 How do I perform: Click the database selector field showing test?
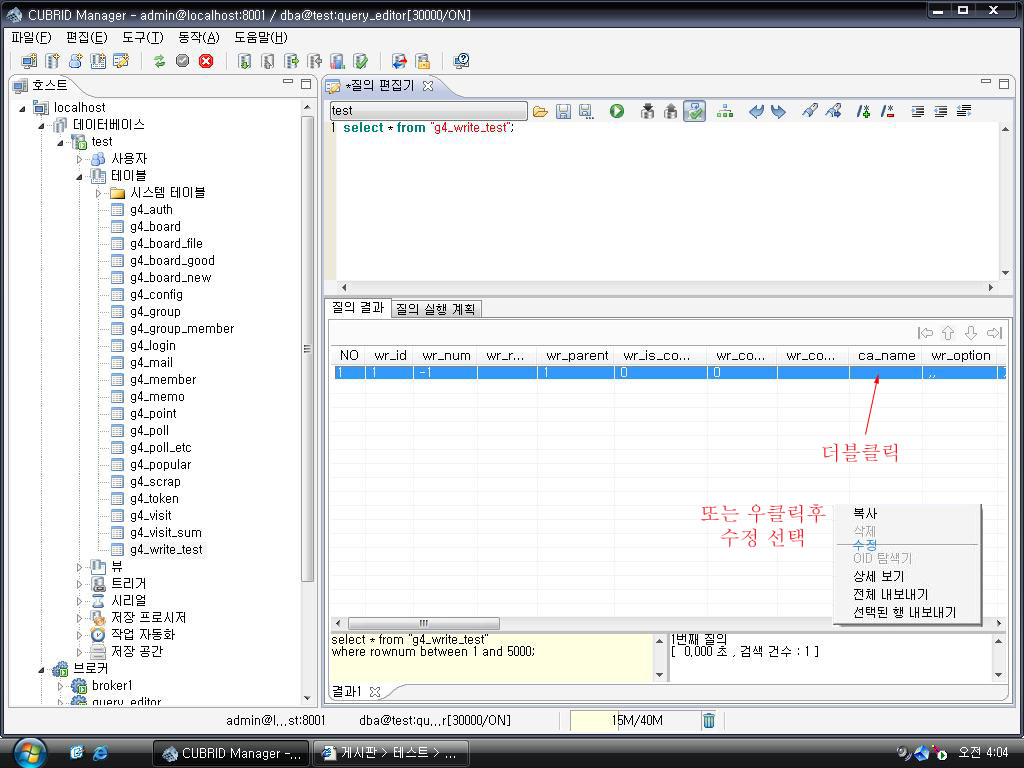[428, 110]
